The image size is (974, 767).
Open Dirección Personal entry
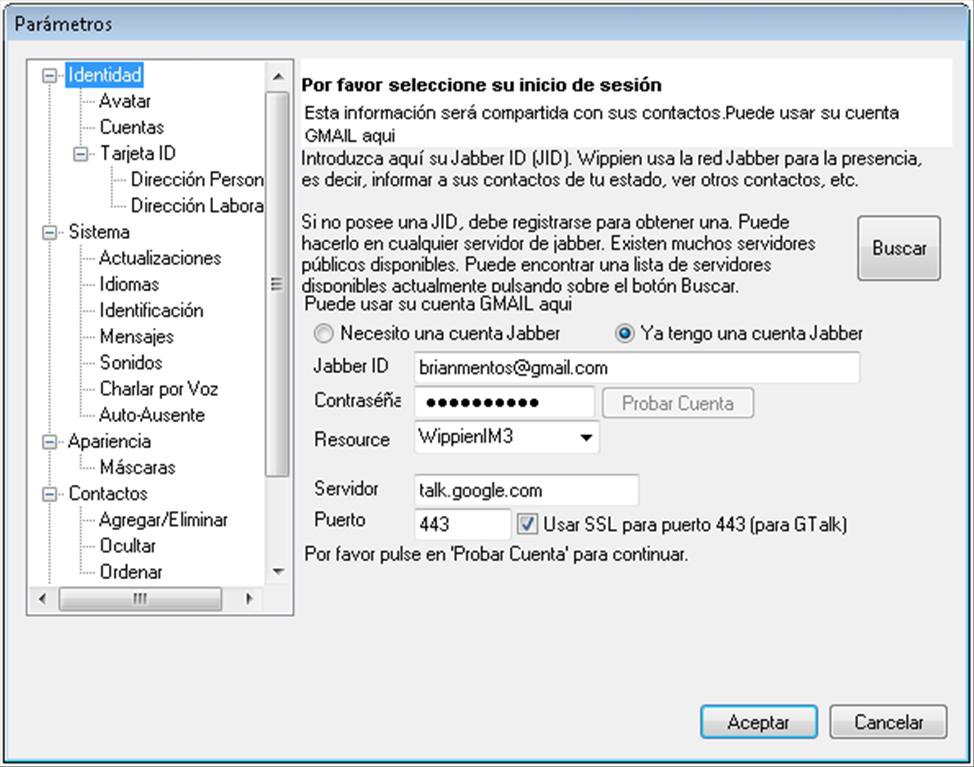197,179
